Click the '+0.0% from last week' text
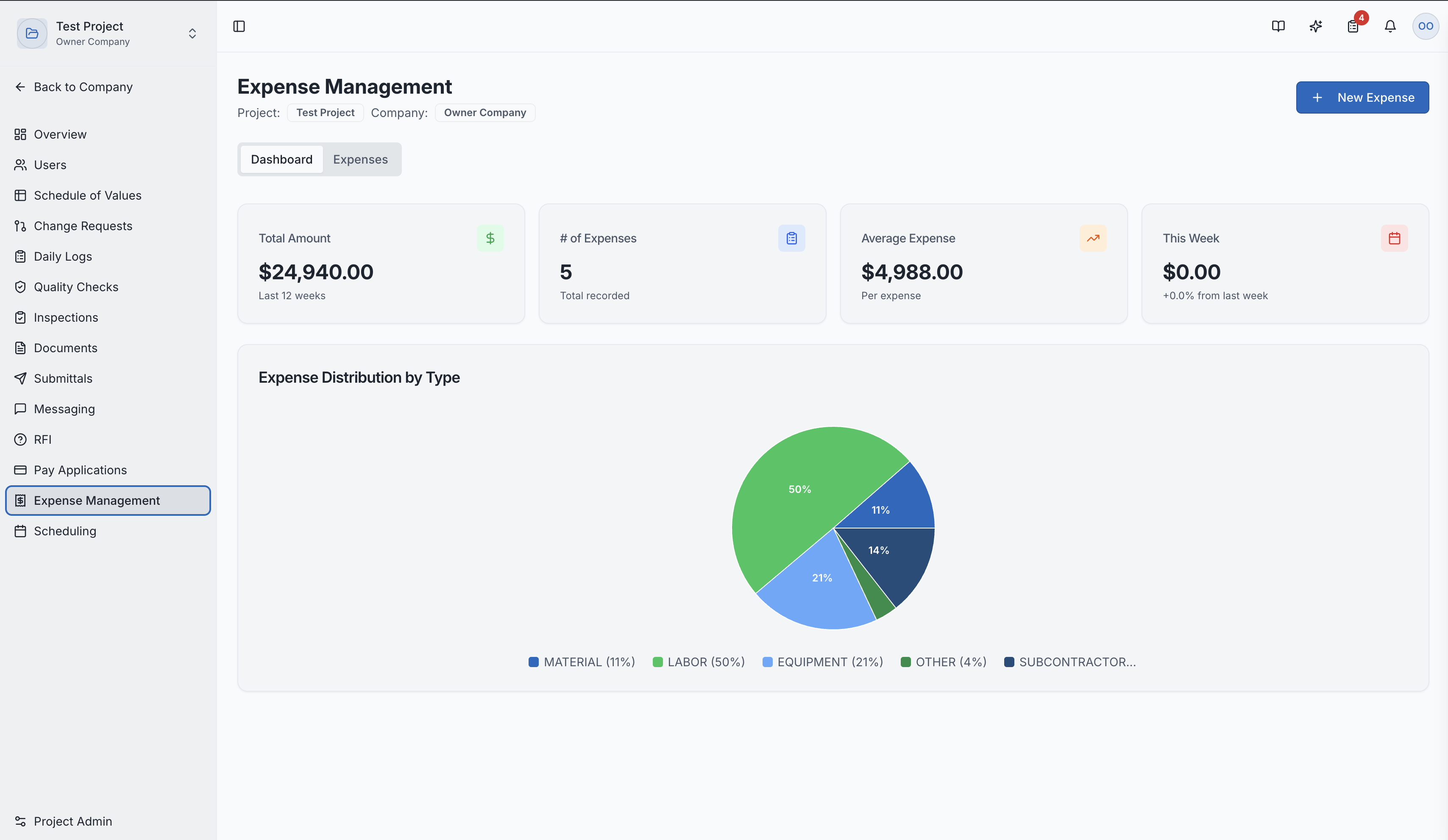1448x840 pixels. pyautogui.click(x=1215, y=296)
